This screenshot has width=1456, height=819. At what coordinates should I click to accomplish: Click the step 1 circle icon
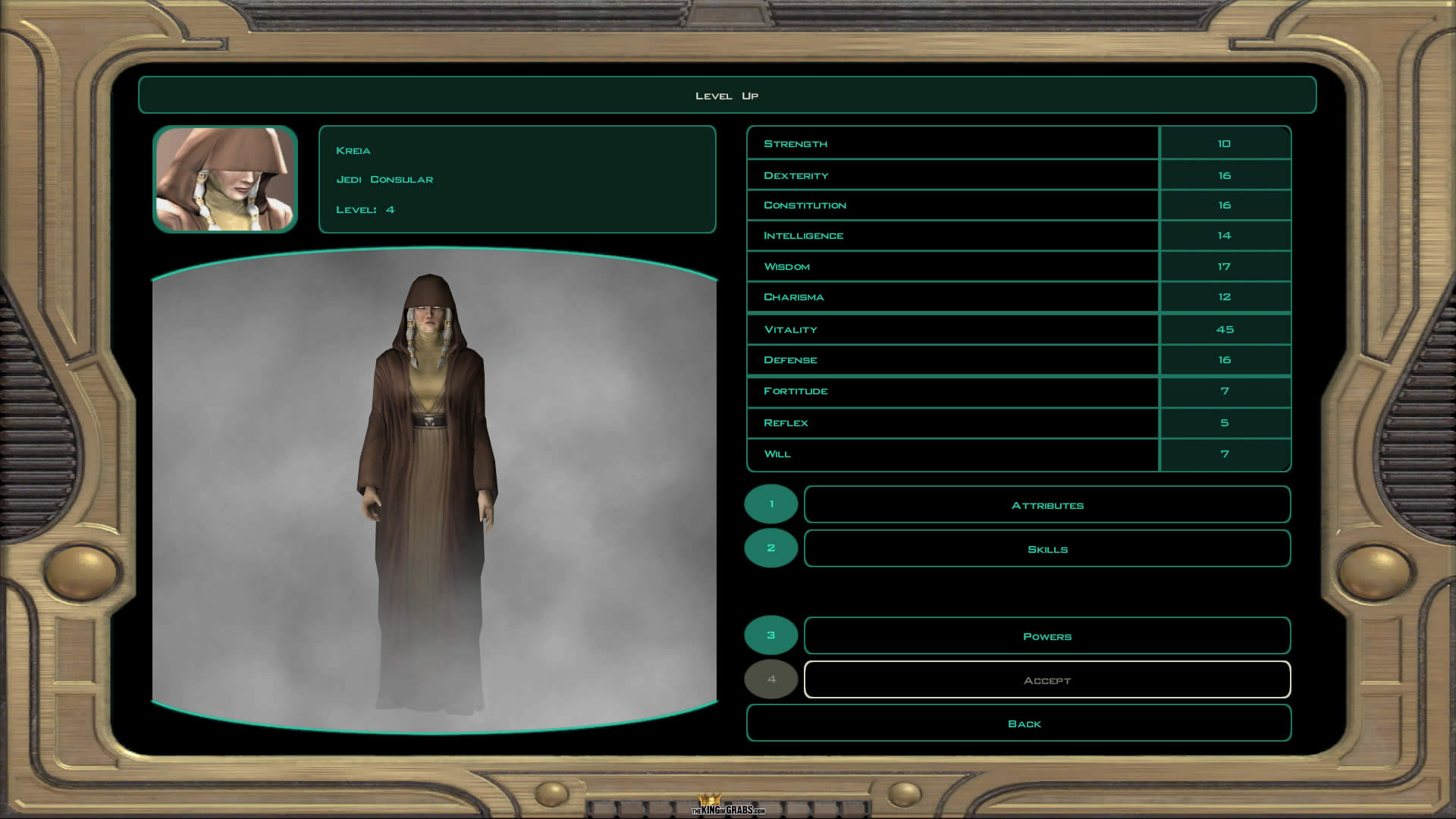771,504
